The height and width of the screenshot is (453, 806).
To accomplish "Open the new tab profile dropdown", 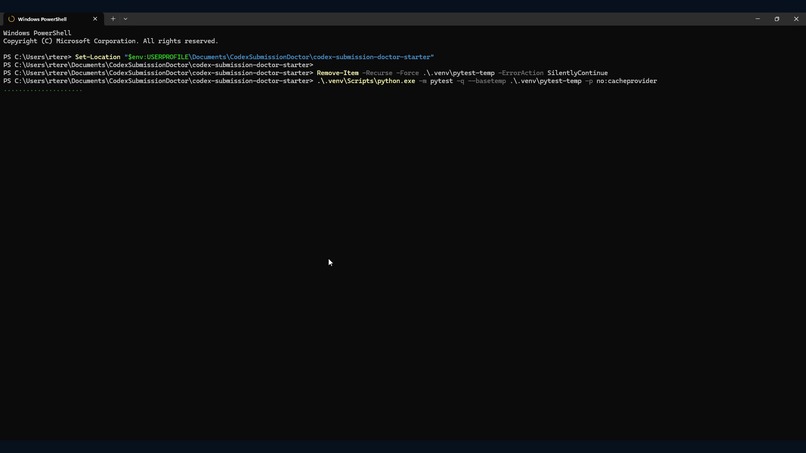I will [x=125, y=19].
